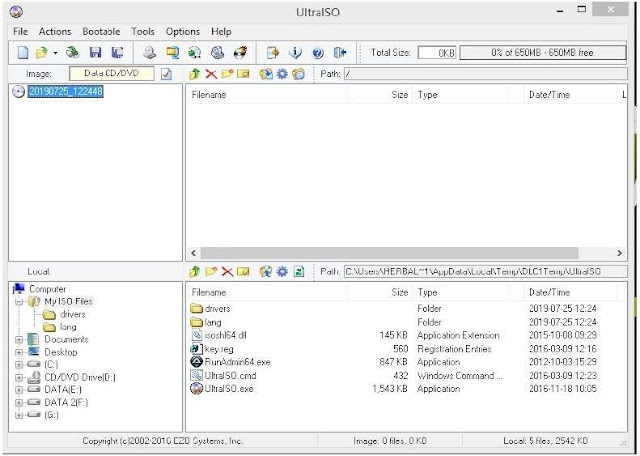Click red X delete in Local toolbar
Screen dimensions: 640x456
click(227, 271)
